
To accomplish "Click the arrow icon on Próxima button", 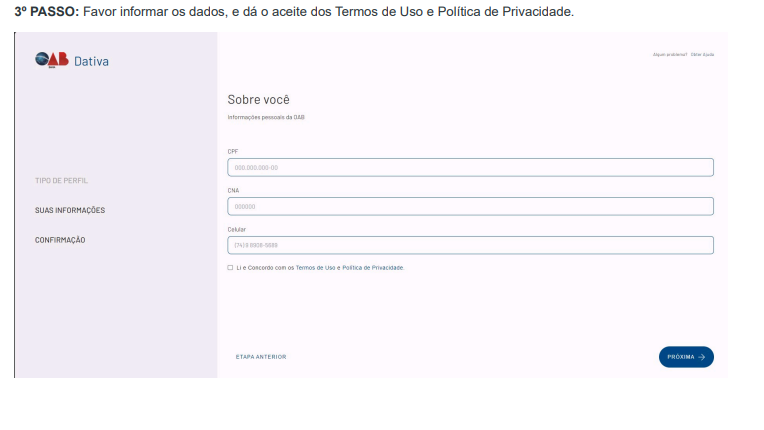I will coord(702,357).
